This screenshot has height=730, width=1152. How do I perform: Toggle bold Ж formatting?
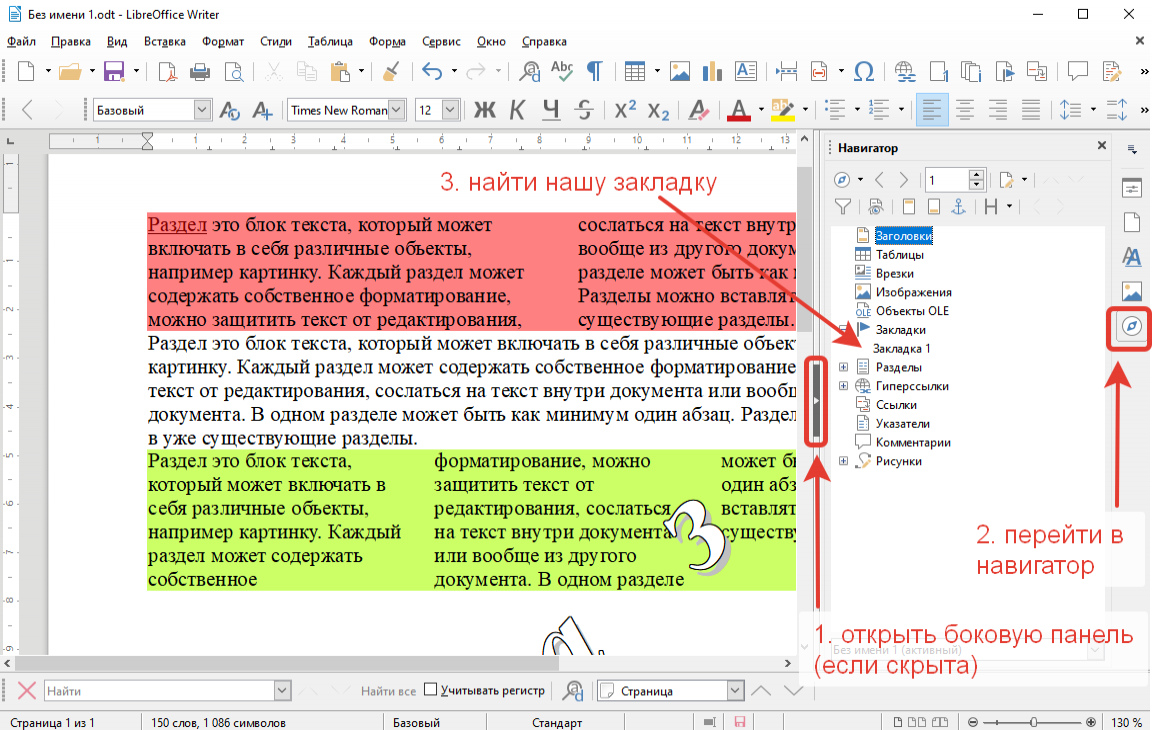pyautogui.click(x=484, y=110)
